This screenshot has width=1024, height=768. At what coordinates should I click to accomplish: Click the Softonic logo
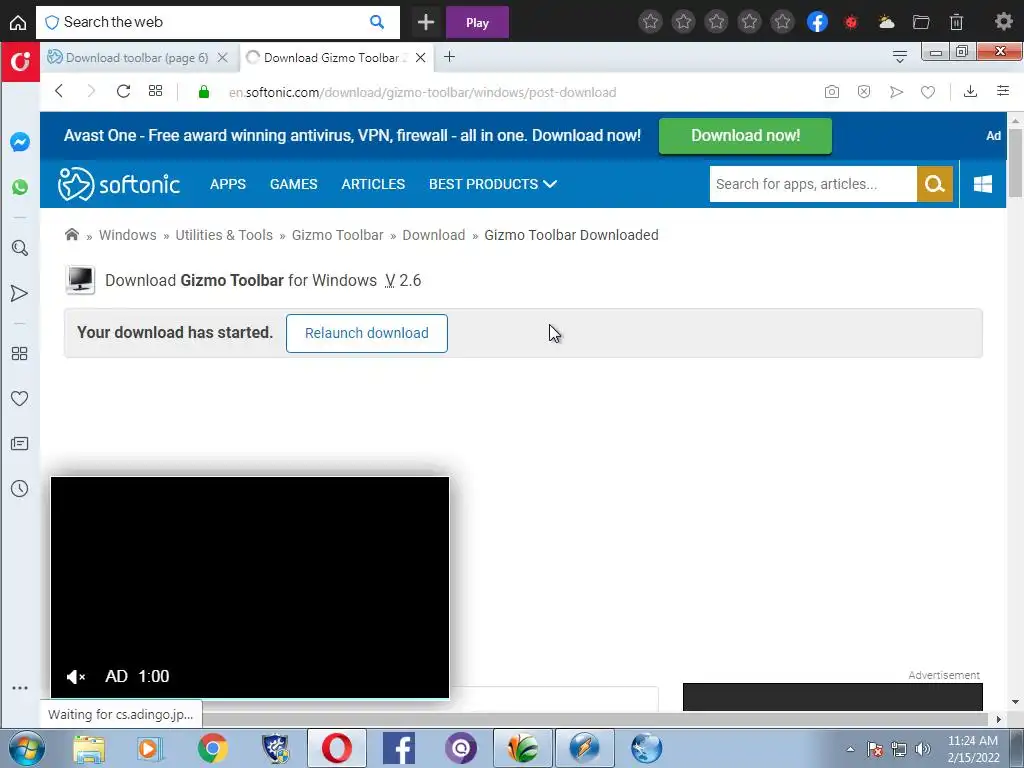[x=119, y=184]
